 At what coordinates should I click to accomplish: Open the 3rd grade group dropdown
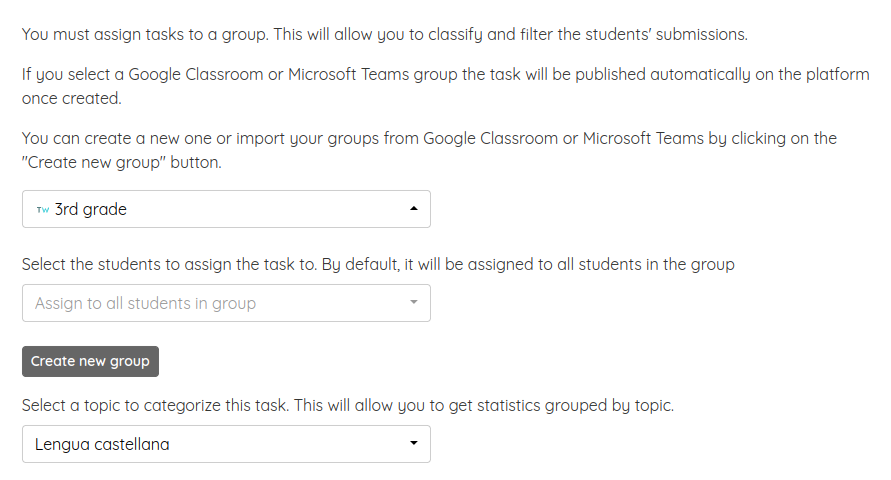pos(226,209)
